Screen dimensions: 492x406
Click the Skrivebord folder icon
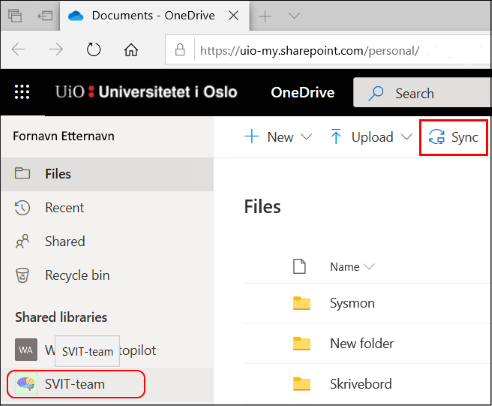301,384
